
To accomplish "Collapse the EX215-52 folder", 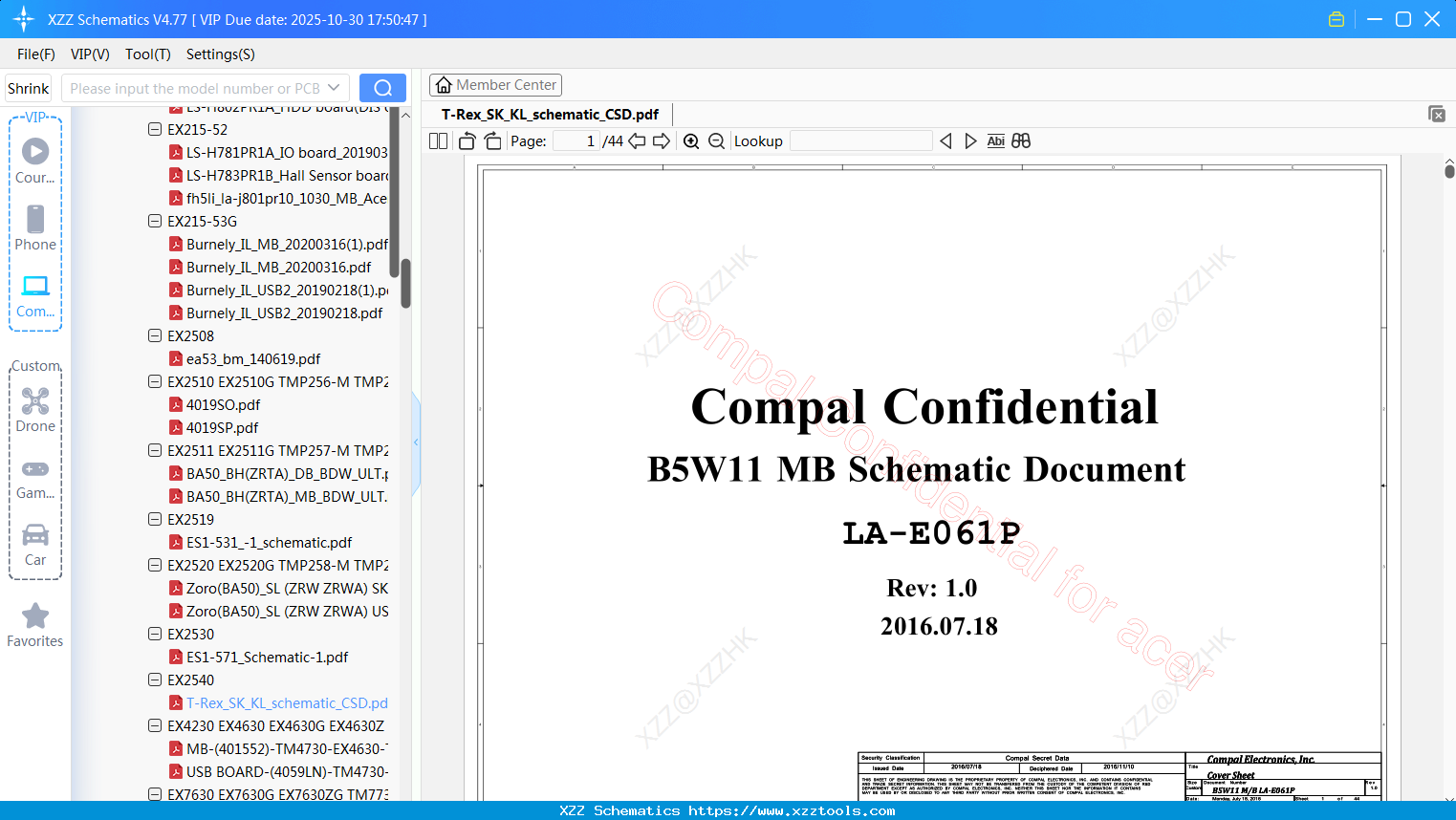I will (x=155, y=129).
